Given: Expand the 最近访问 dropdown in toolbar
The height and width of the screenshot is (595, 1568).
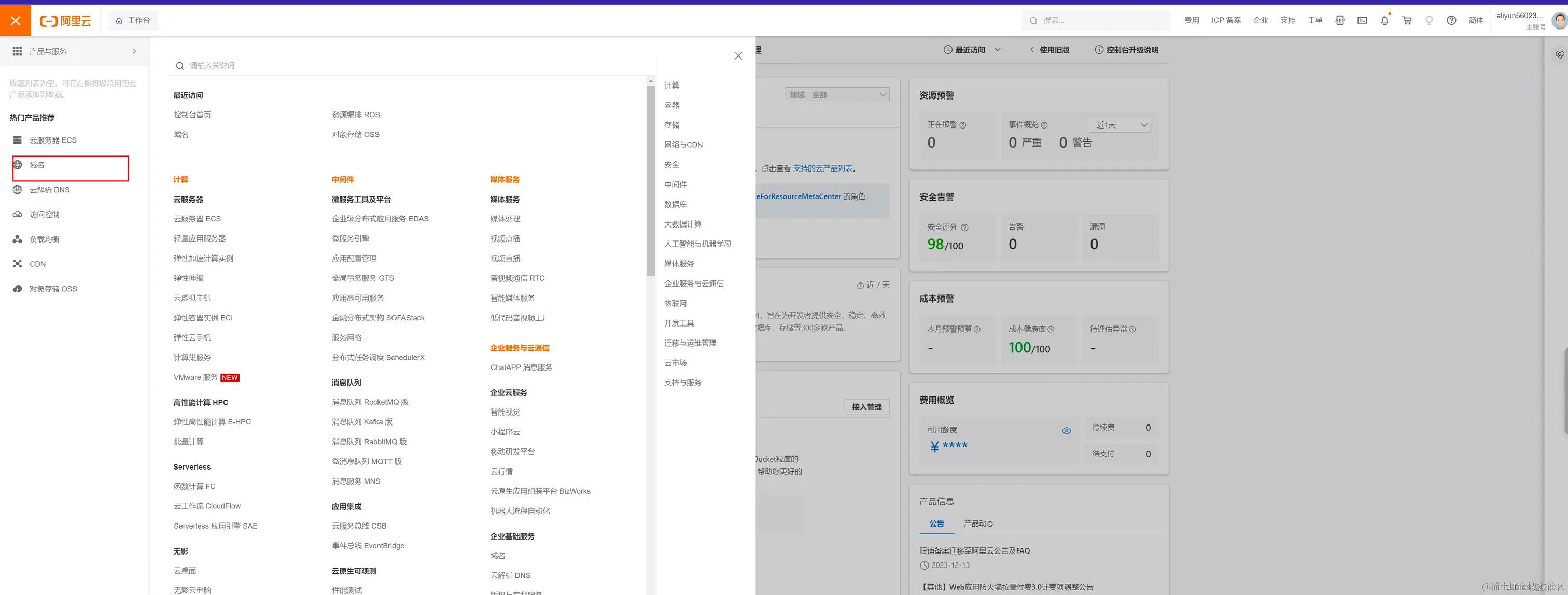Looking at the screenshot, I should [972, 50].
